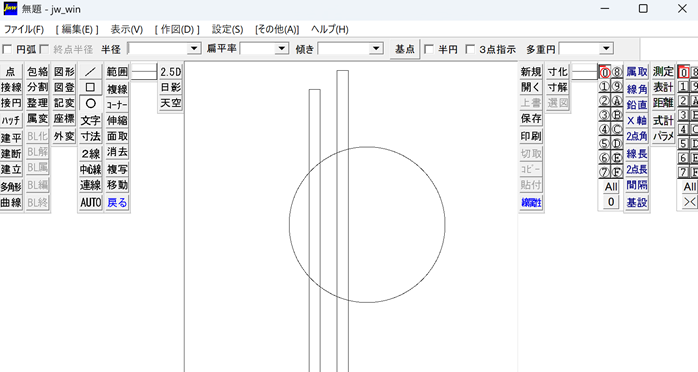
Task: Click the 文字 (text) tool button
Action: click(90, 121)
